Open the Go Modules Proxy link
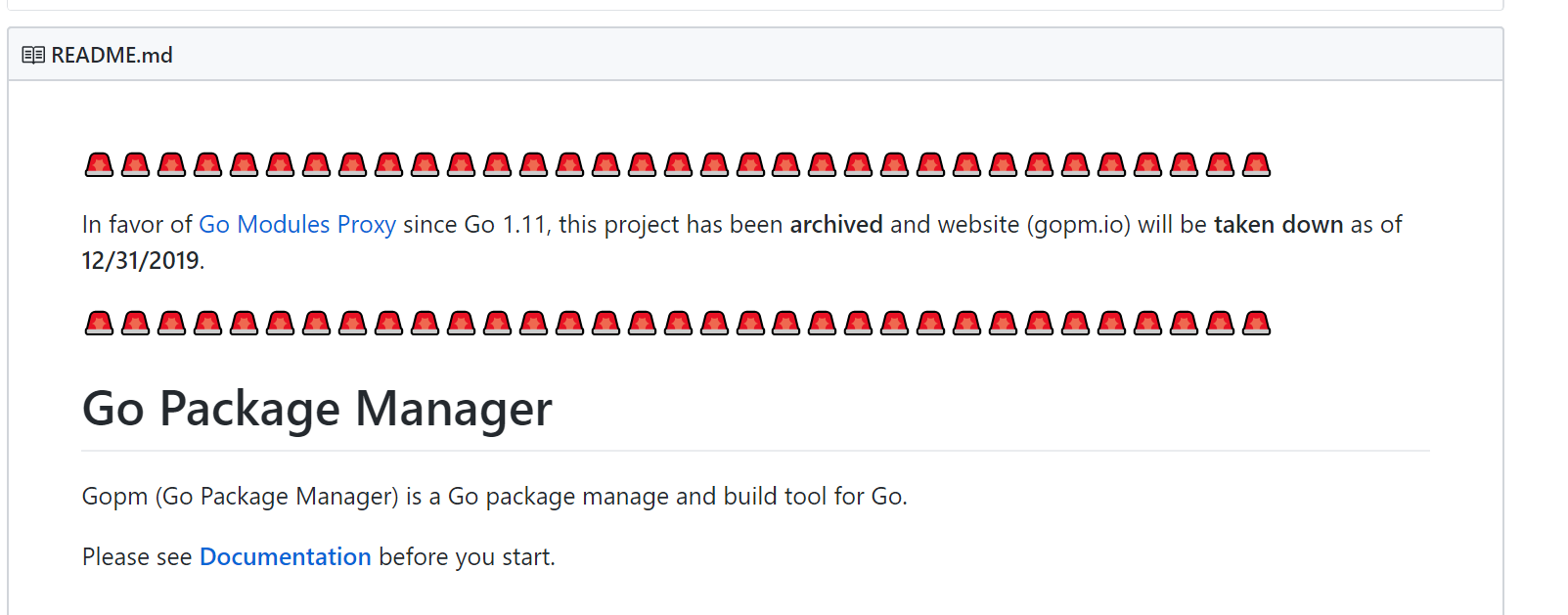The image size is (1568, 615). (297, 225)
